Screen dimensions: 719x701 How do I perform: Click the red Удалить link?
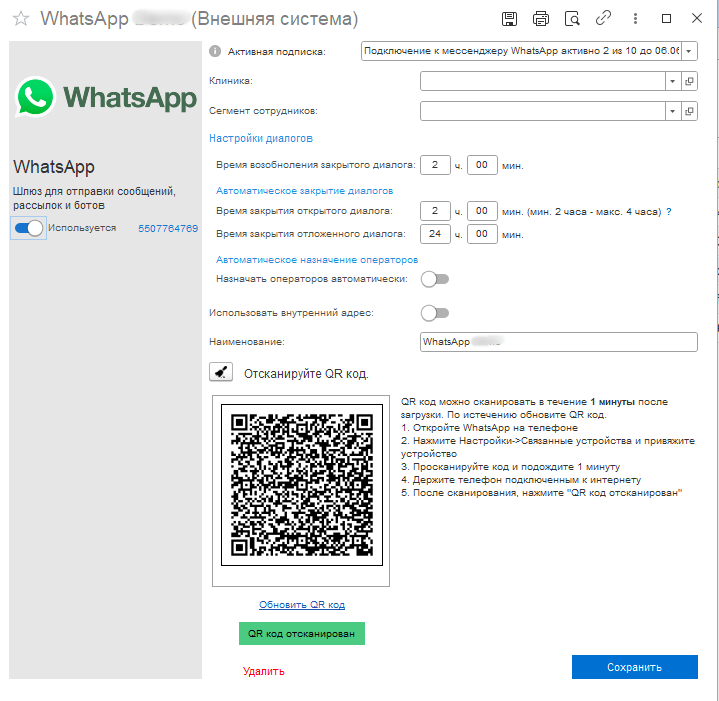click(264, 671)
